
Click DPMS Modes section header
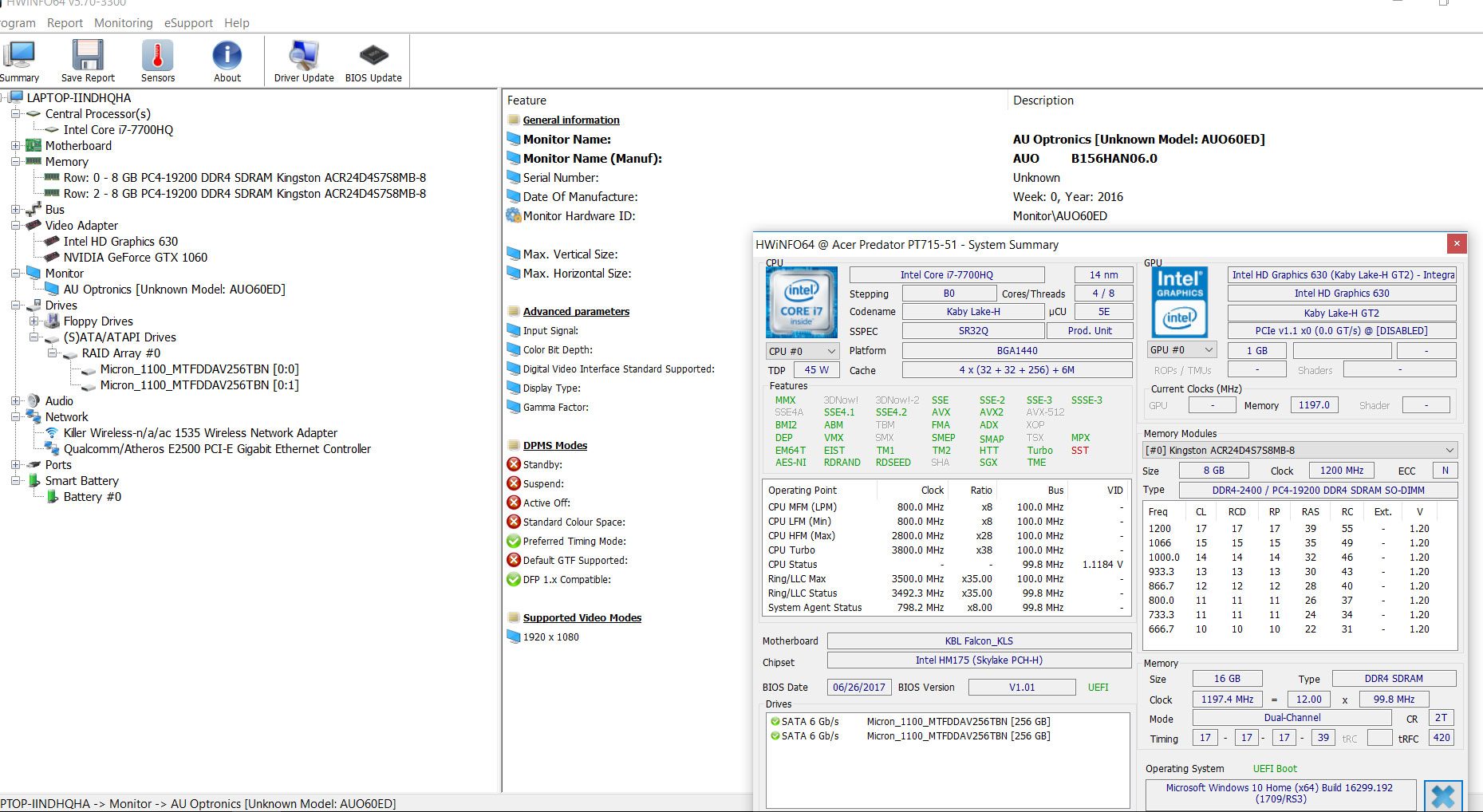point(555,445)
